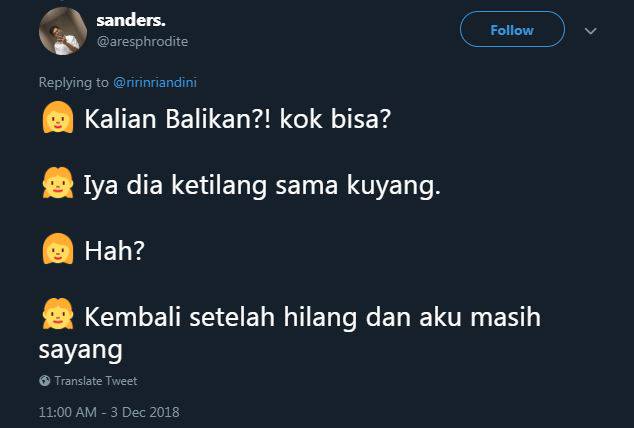The image size is (634, 428).
Task: Click the girl emoji before Kembali setelah hilang
Action: [58, 314]
